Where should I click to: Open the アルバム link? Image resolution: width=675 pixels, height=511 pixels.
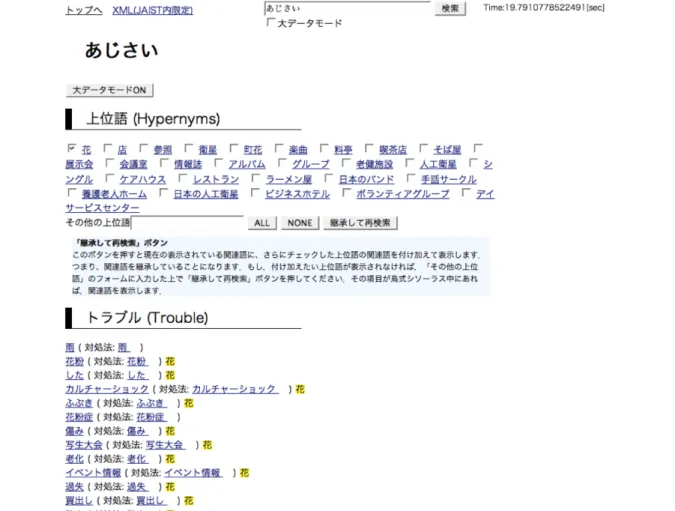[247, 164]
